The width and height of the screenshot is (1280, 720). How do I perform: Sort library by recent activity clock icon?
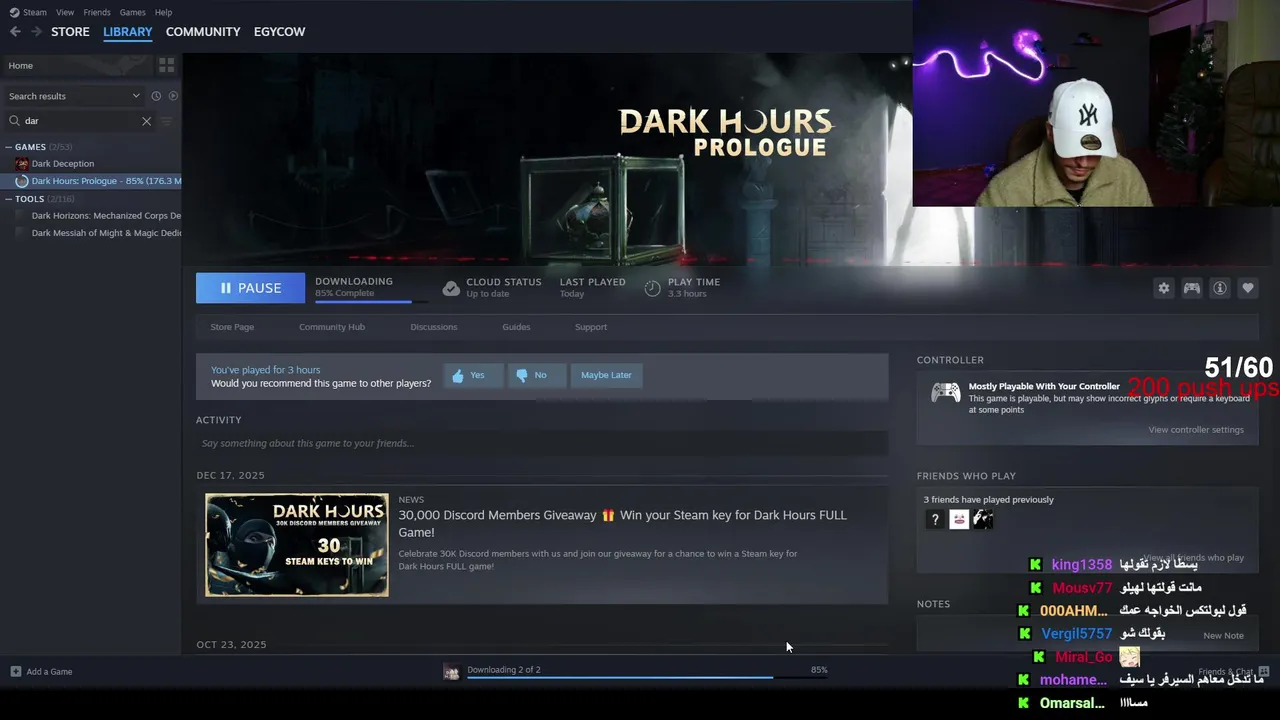156,96
